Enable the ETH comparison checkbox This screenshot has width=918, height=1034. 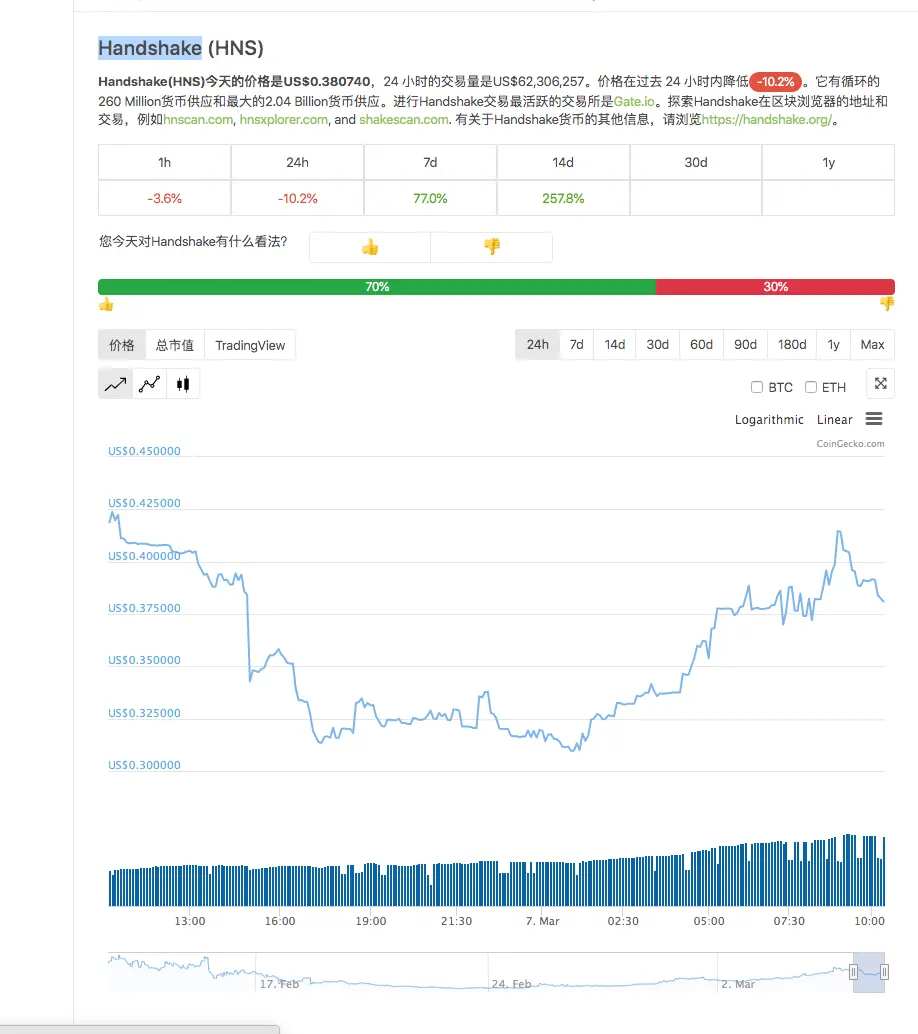[x=811, y=388]
